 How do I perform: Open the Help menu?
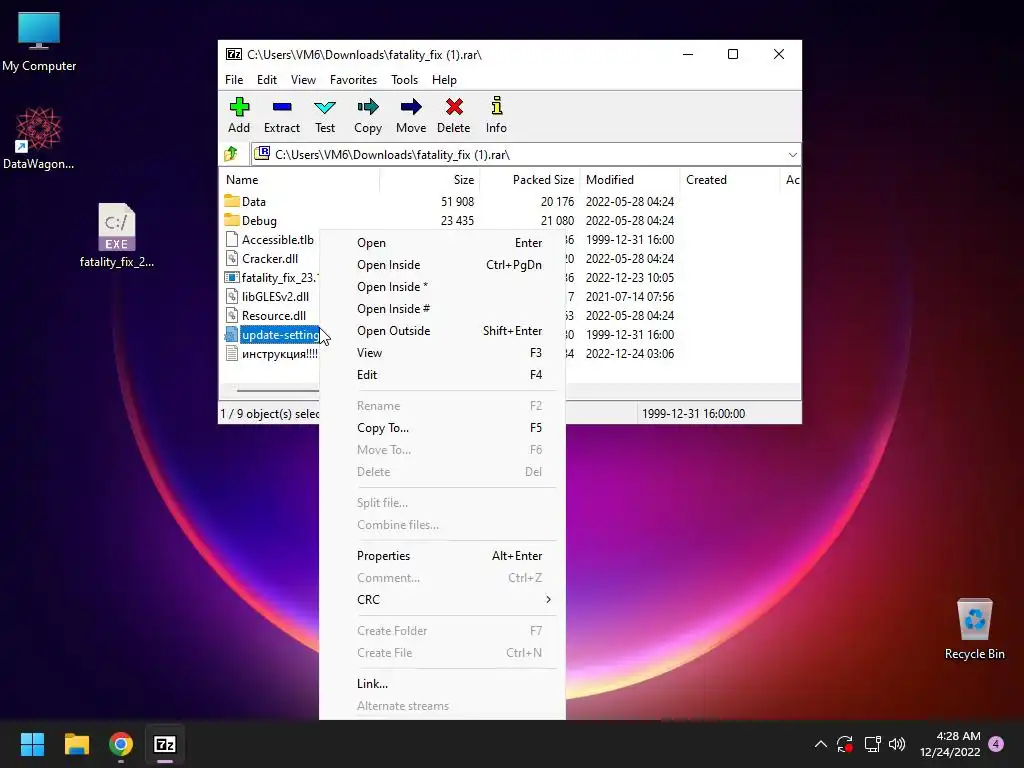point(444,80)
